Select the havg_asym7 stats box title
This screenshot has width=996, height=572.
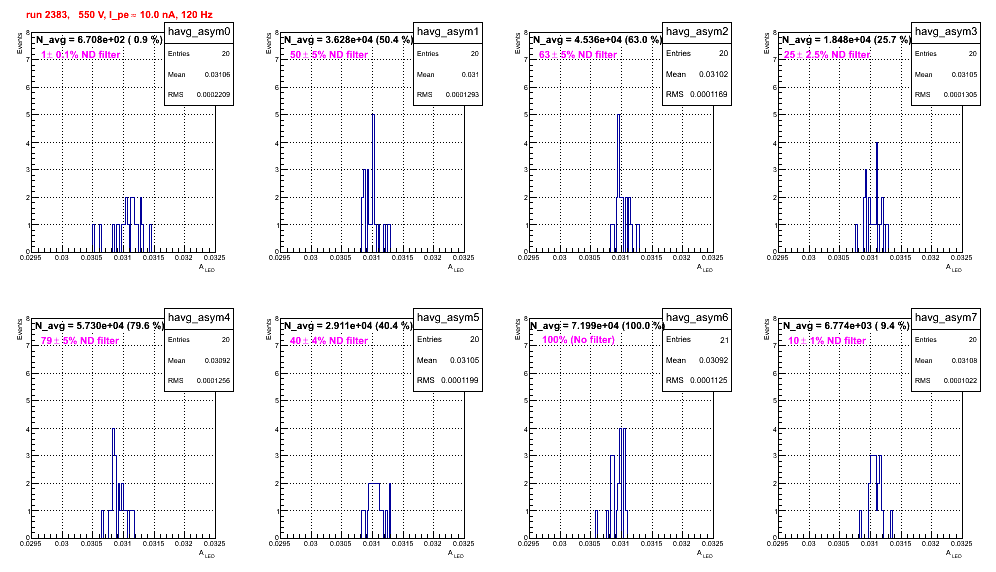(946, 318)
